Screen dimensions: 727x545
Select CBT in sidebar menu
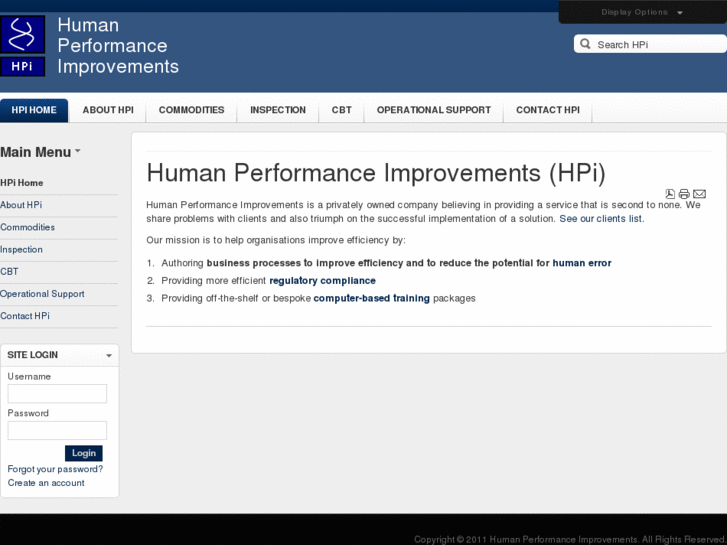click(9, 272)
